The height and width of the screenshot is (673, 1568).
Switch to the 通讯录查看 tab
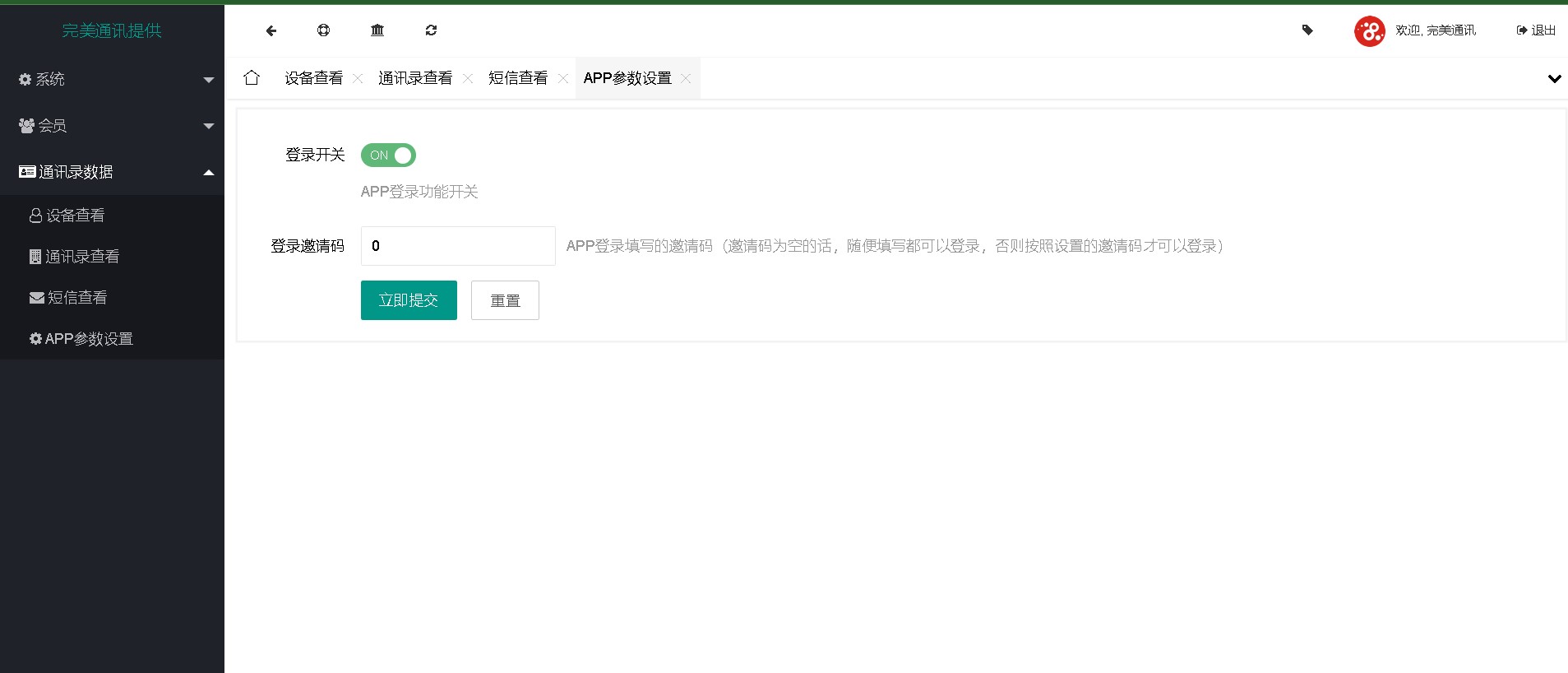[415, 78]
